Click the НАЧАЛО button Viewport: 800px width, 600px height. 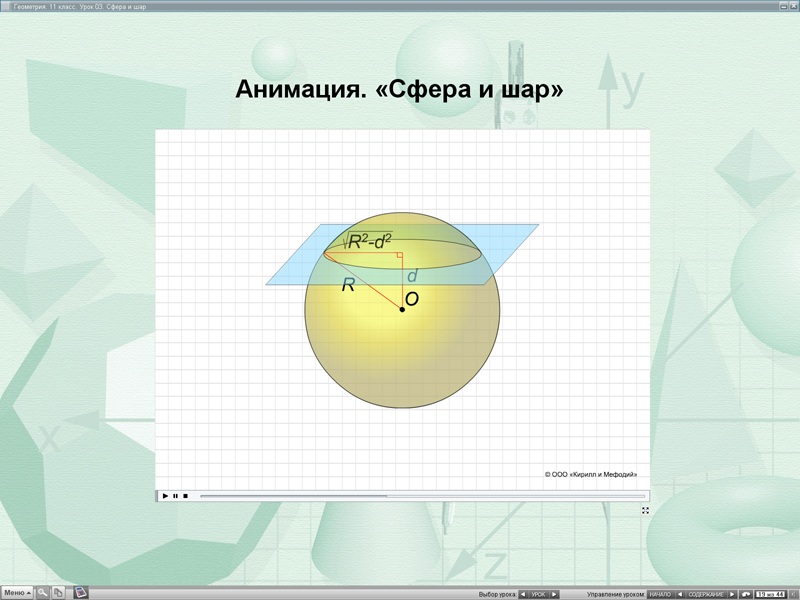(661, 594)
